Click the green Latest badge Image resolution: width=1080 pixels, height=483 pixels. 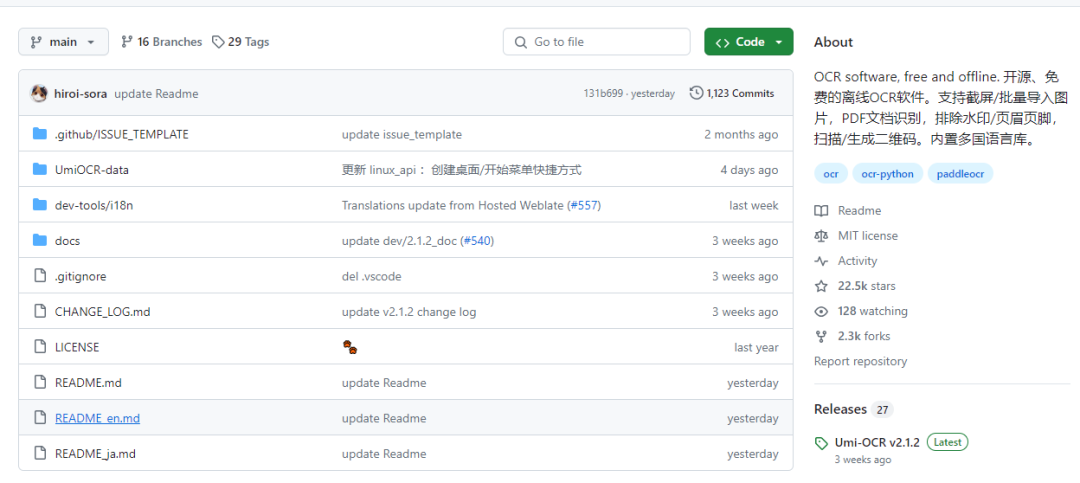pyautogui.click(x=948, y=442)
